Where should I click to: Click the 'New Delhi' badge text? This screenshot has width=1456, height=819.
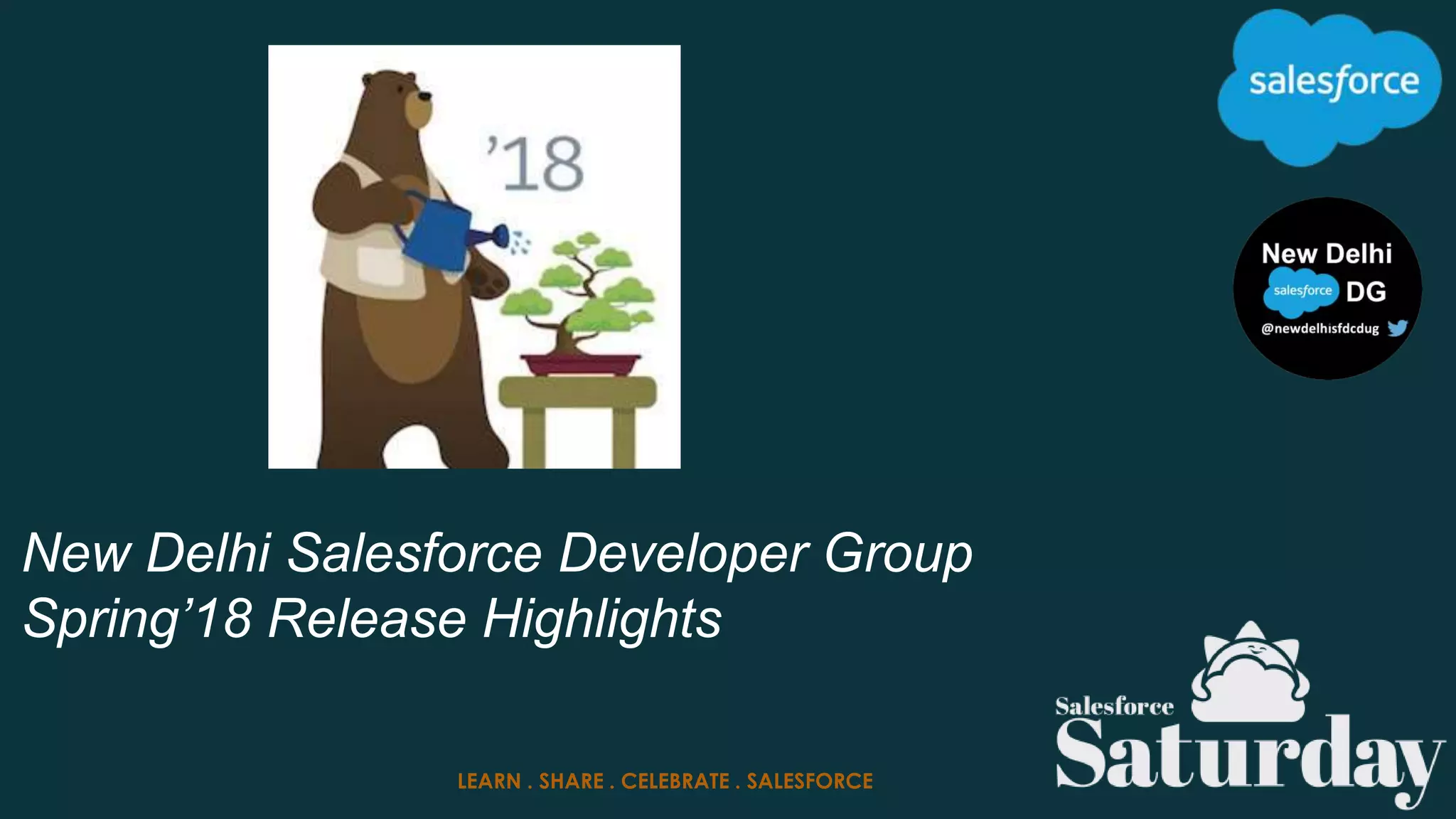point(1326,254)
